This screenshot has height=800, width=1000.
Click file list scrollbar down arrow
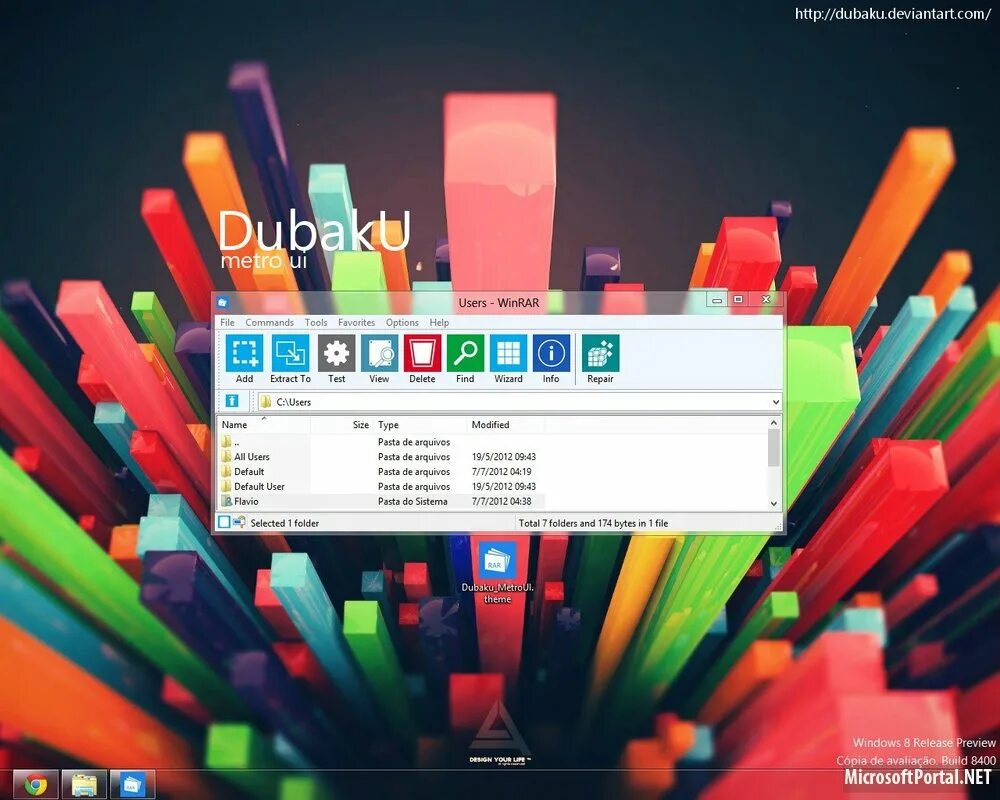click(774, 503)
